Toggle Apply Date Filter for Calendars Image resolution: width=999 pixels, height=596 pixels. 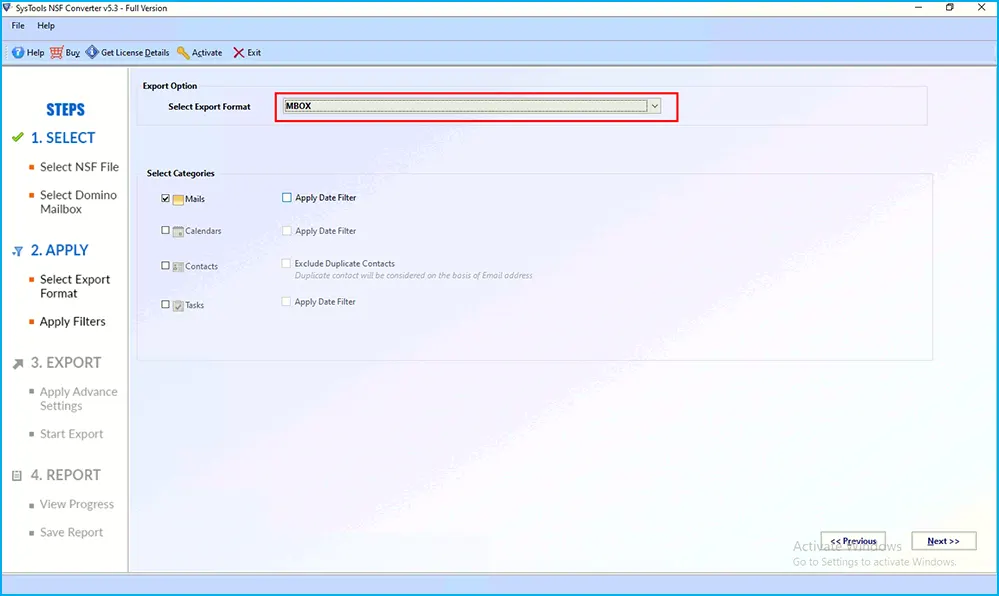tap(287, 231)
